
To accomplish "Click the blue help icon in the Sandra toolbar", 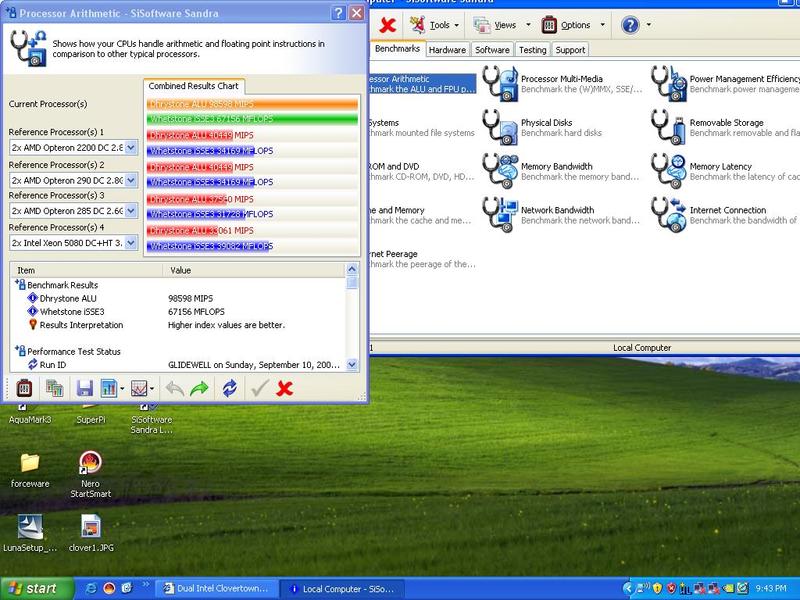I will 631,25.
